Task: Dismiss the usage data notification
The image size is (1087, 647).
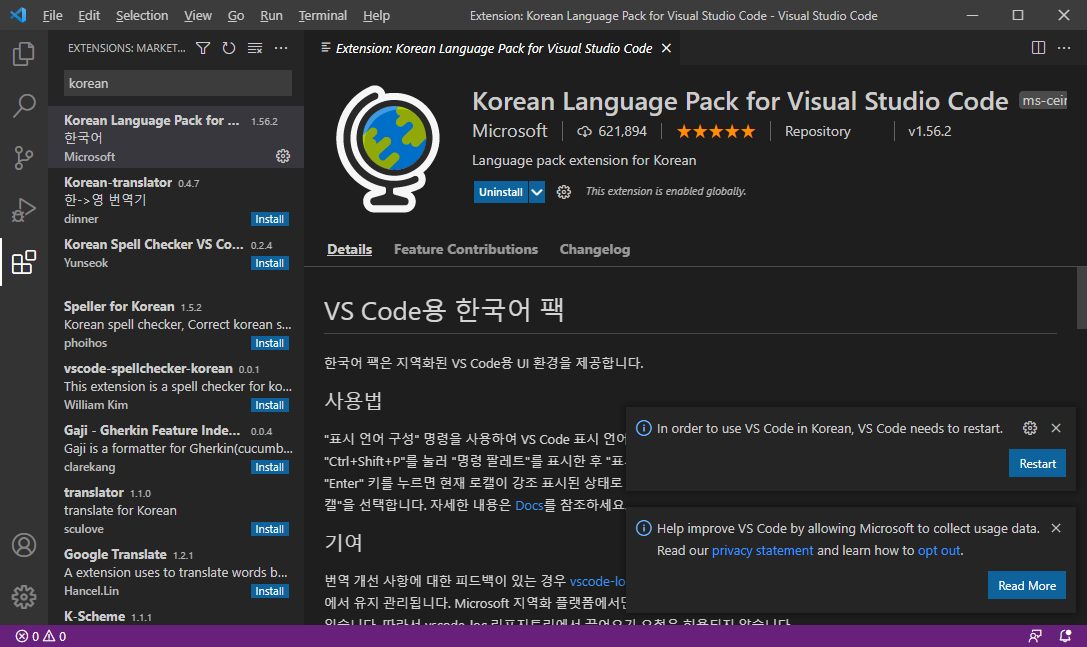Action: tap(1056, 528)
